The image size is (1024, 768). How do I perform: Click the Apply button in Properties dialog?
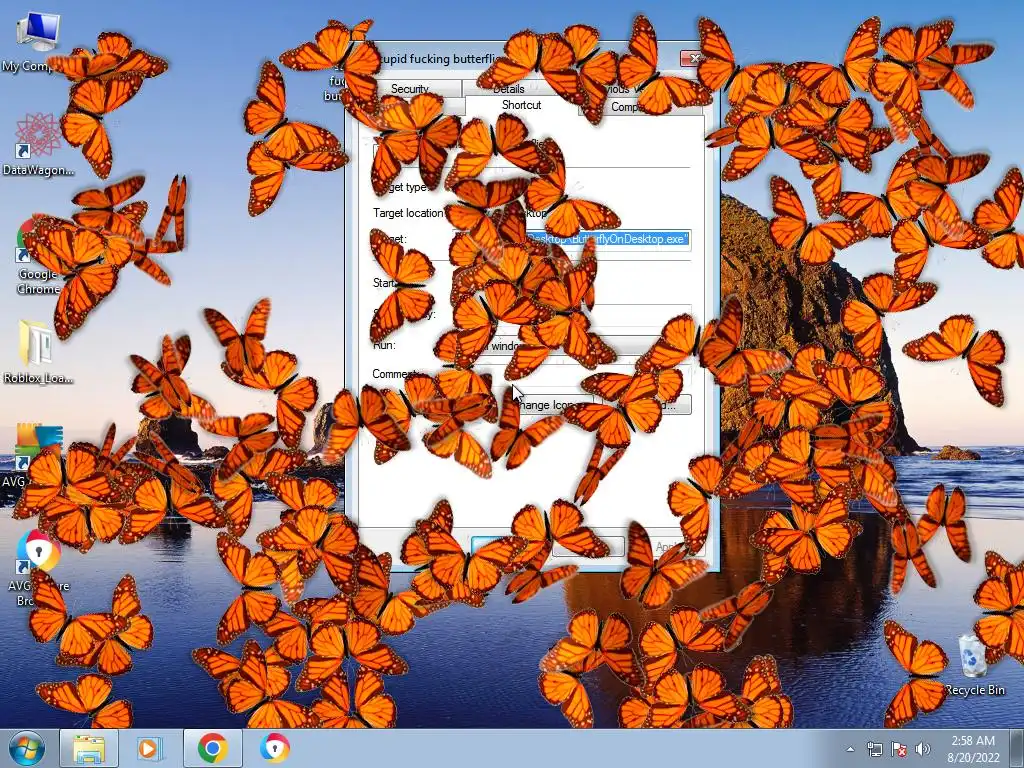point(666,547)
